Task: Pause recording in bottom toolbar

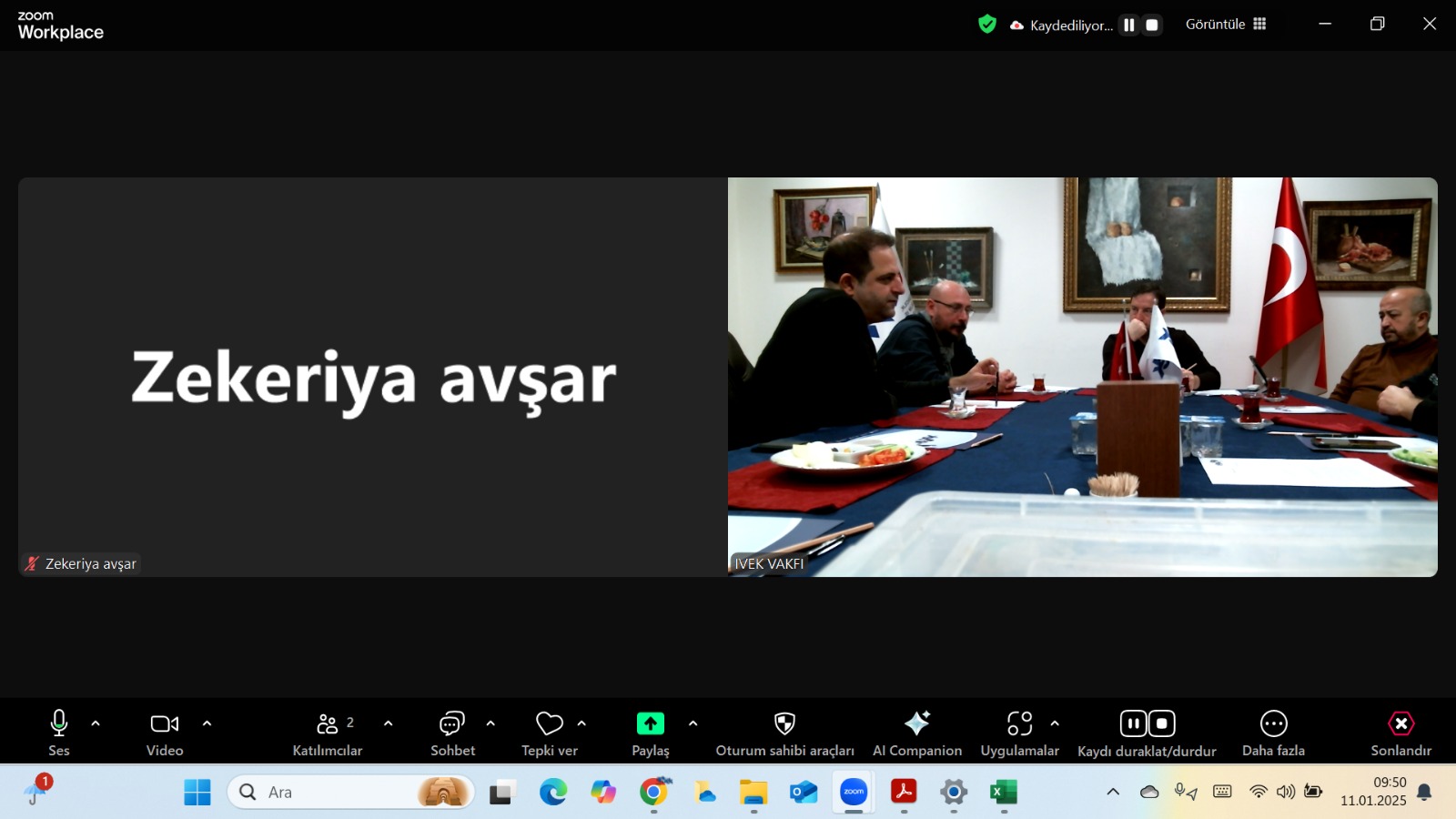Action: click(x=1133, y=724)
